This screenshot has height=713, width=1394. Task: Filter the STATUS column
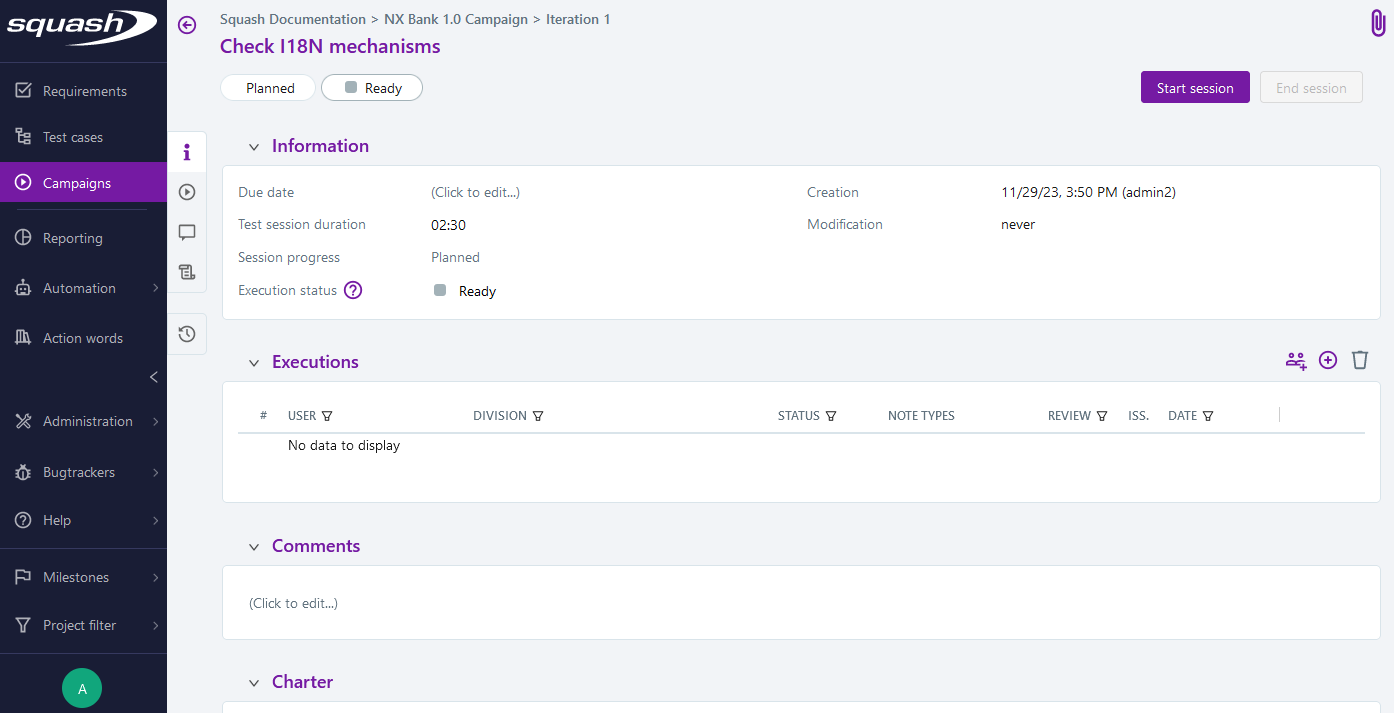(831, 416)
